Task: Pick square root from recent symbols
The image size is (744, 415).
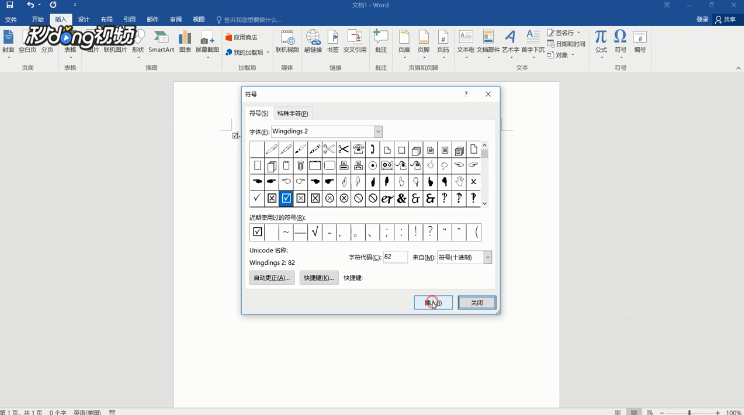Action: pyautogui.click(x=315, y=232)
